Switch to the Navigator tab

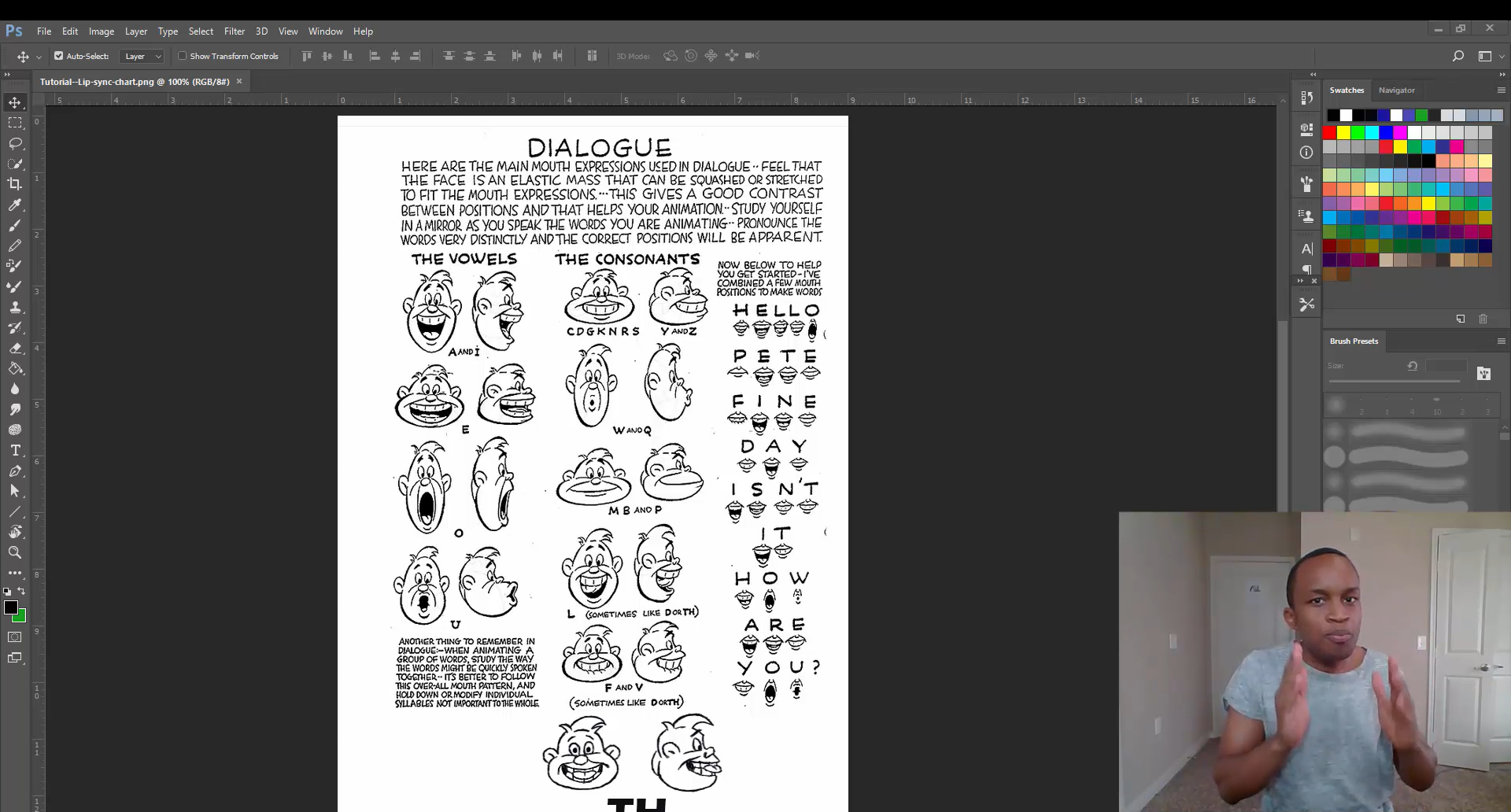tap(1397, 90)
